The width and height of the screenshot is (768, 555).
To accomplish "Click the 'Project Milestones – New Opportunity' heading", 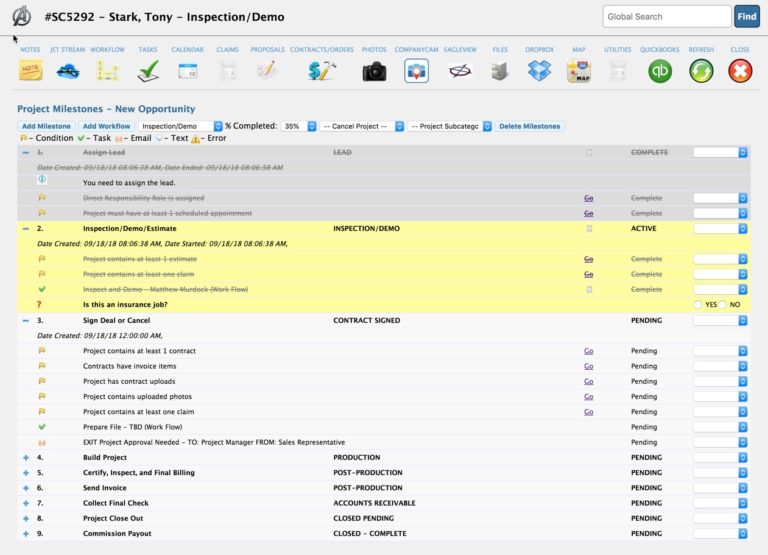I will pyautogui.click(x=106, y=109).
